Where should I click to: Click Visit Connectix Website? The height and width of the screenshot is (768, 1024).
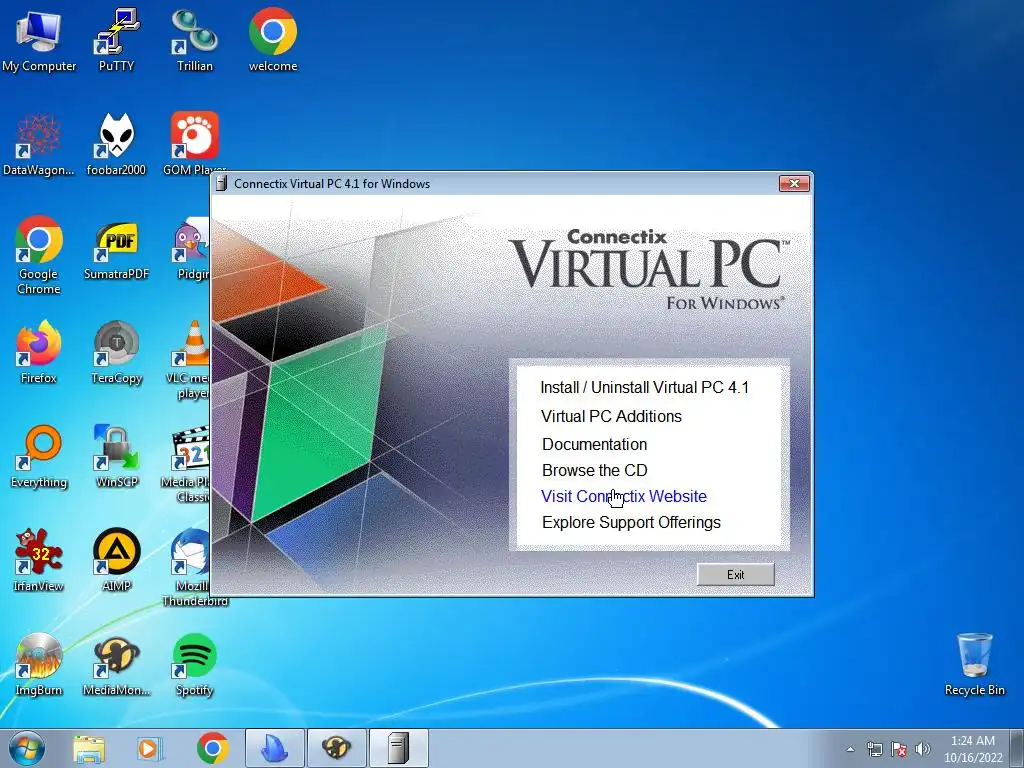coord(624,496)
